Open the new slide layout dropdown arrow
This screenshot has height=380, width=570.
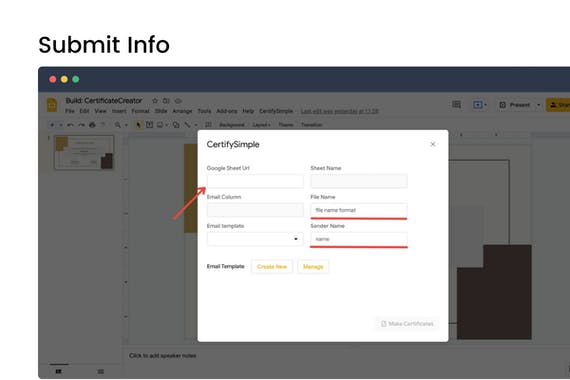coord(60,125)
